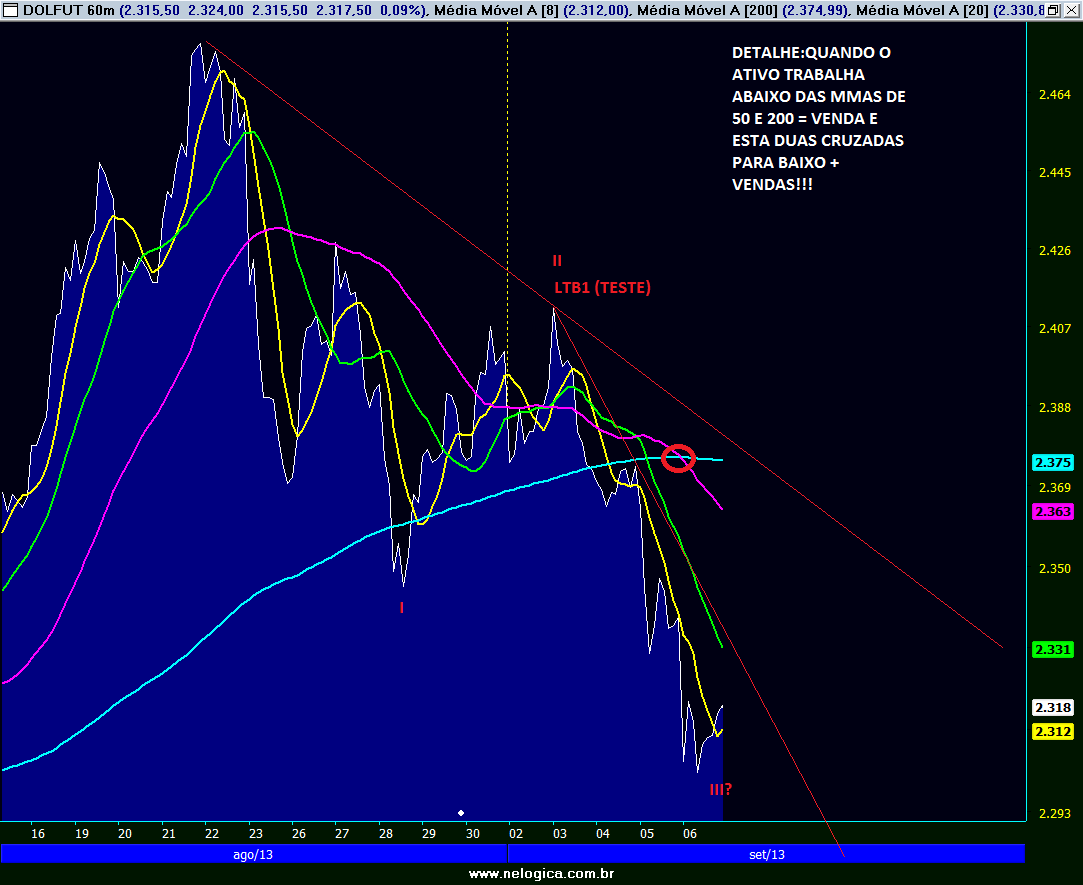
Task: Click the magenta 2.363 price tag on the axis
Action: [1053, 511]
